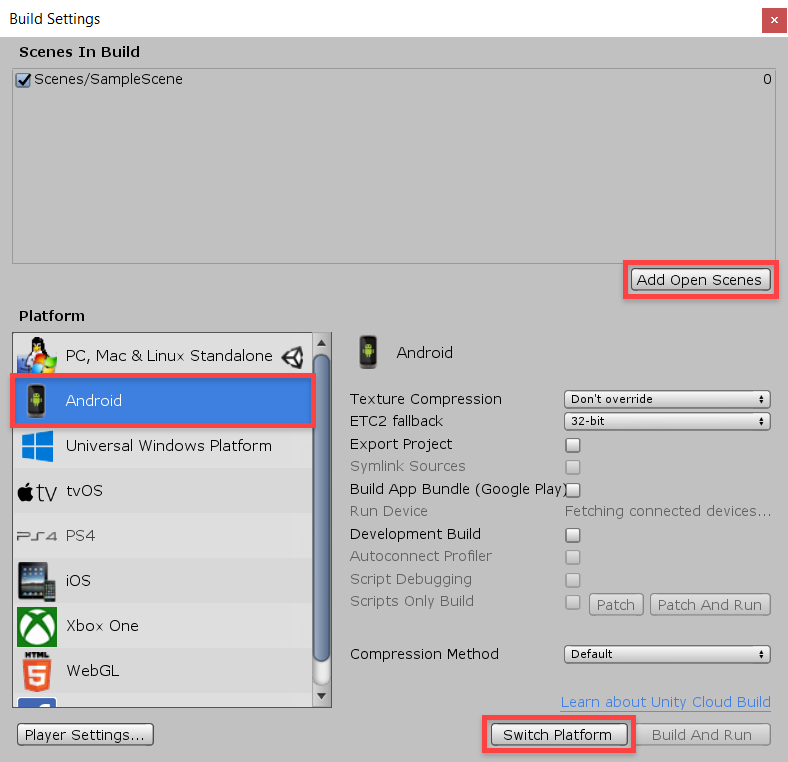Click the Add Open Scenes button

click(700, 280)
